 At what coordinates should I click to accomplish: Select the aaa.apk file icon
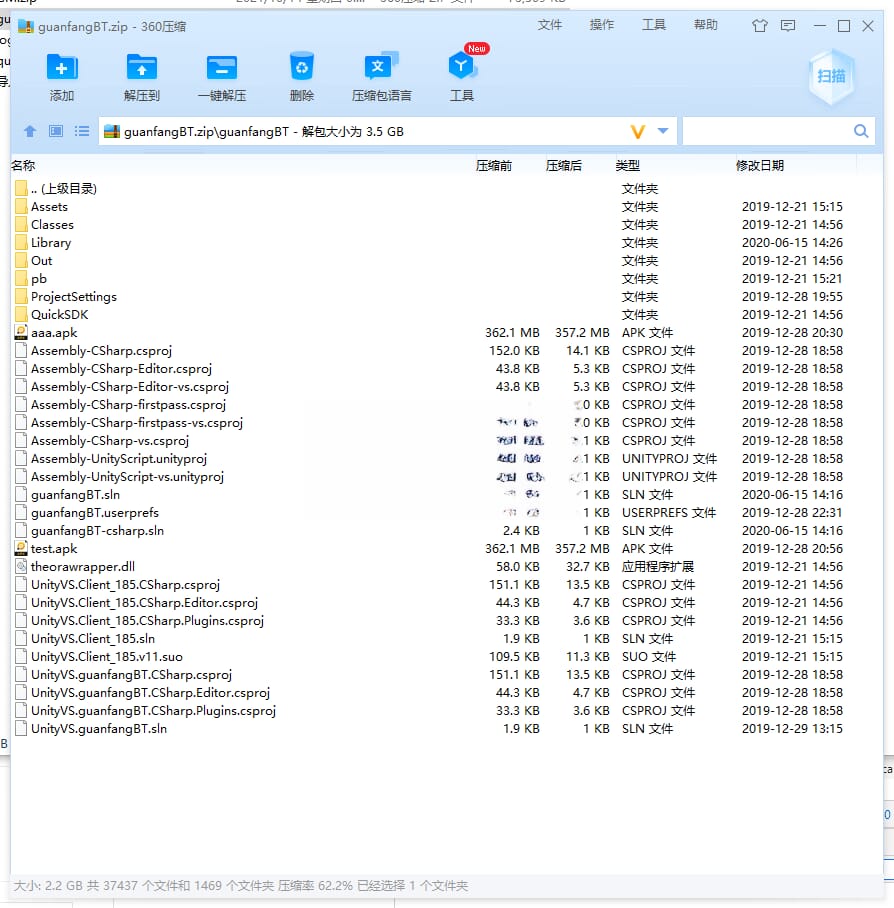(x=21, y=332)
